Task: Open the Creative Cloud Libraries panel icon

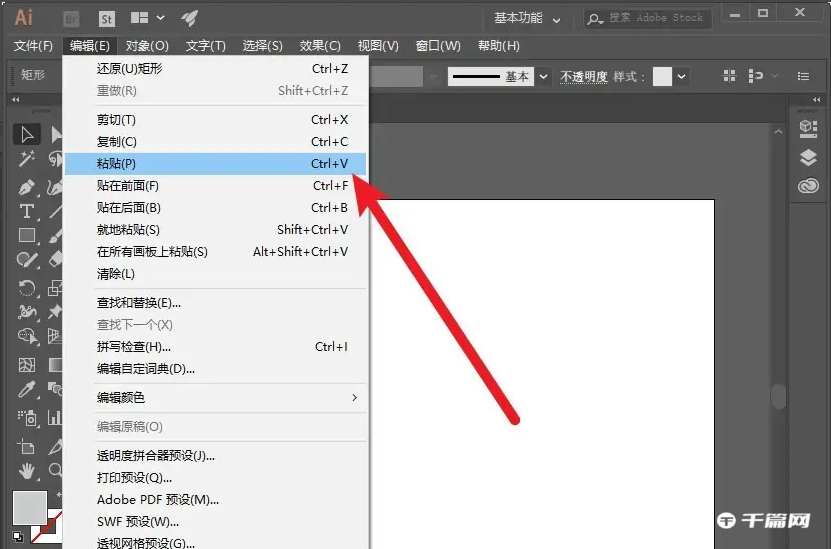Action: point(808,186)
